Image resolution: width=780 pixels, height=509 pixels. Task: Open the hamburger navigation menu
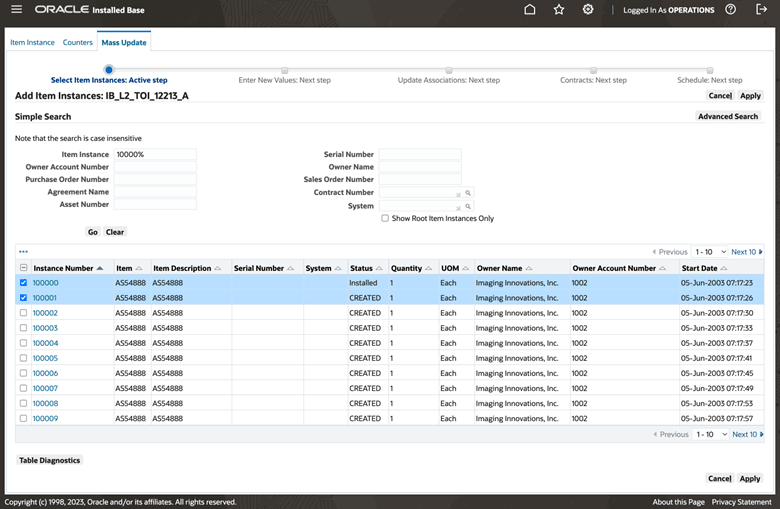(x=16, y=9)
